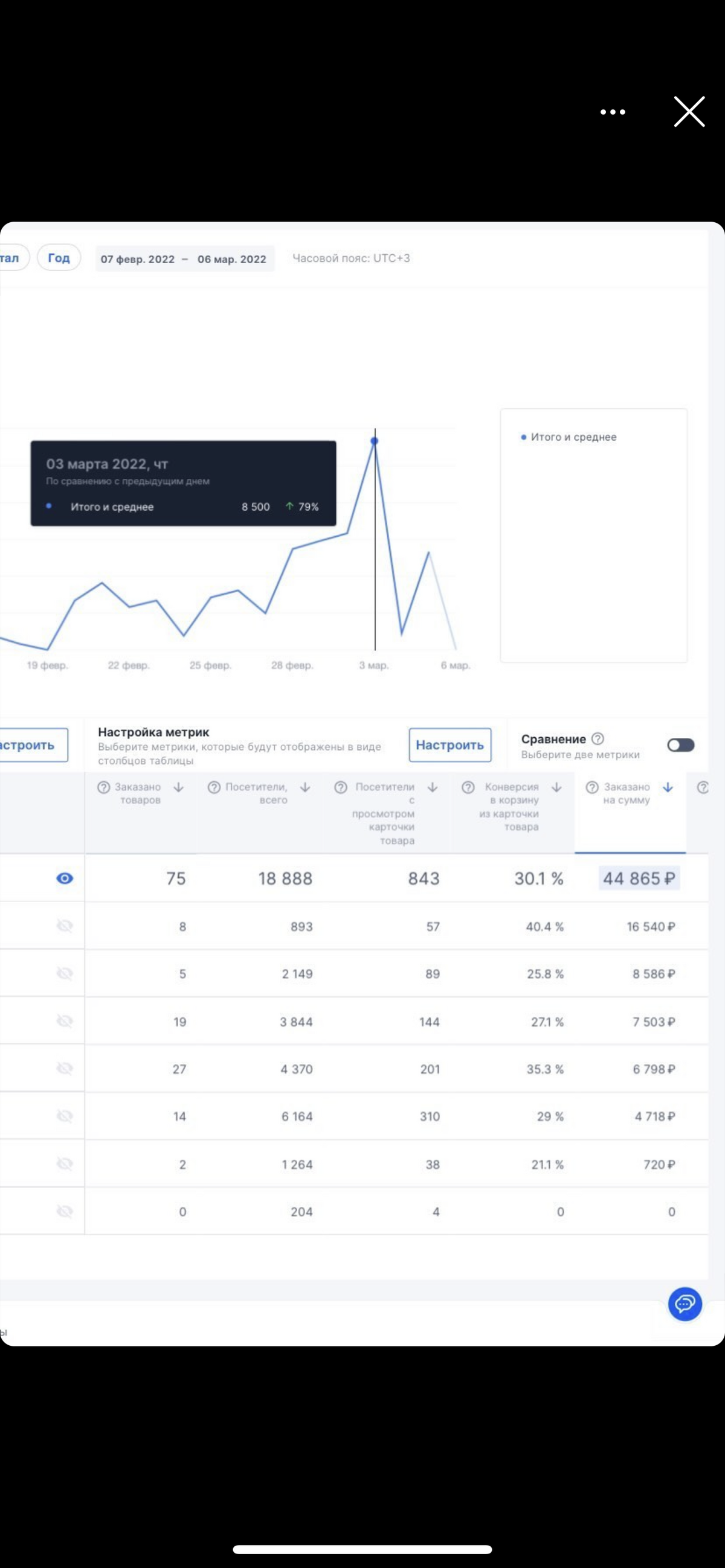Open the chat support bubble icon
The image size is (725, 1568).
685,1304
